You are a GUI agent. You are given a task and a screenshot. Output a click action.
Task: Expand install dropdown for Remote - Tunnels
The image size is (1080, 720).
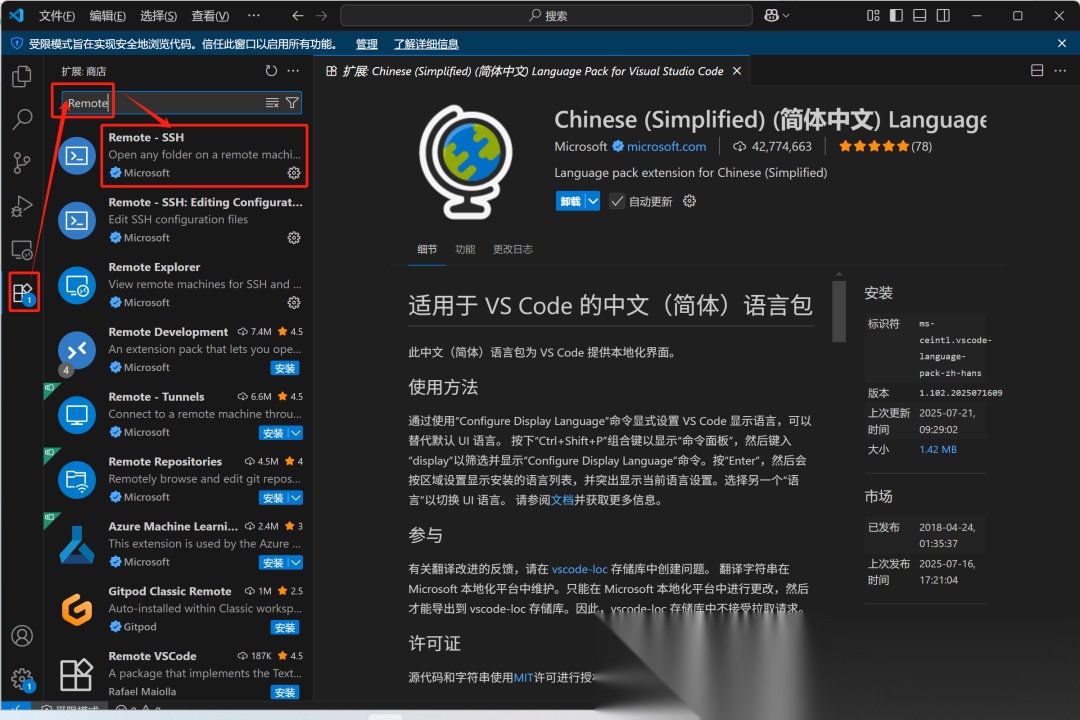click(x=295, y=433)
